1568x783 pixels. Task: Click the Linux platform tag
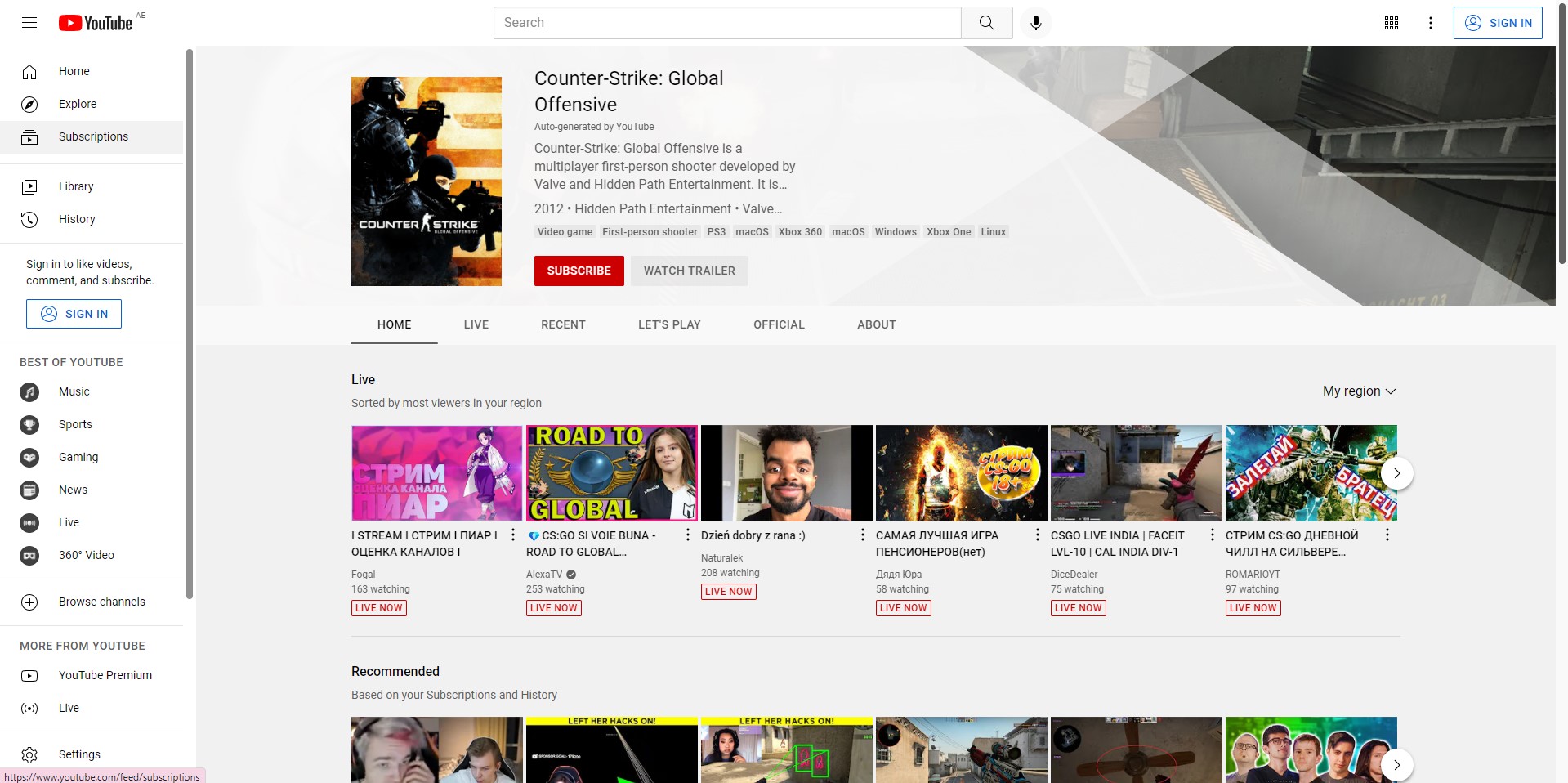pos(993,232)
